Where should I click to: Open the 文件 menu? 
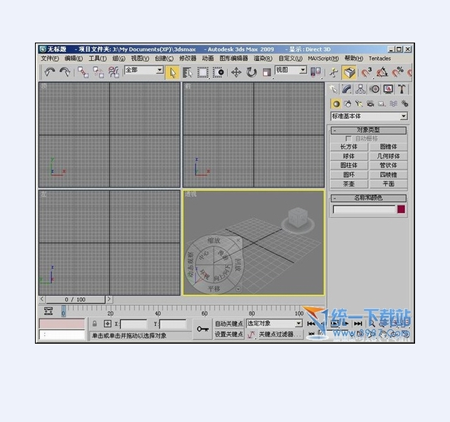click(50, 58)
